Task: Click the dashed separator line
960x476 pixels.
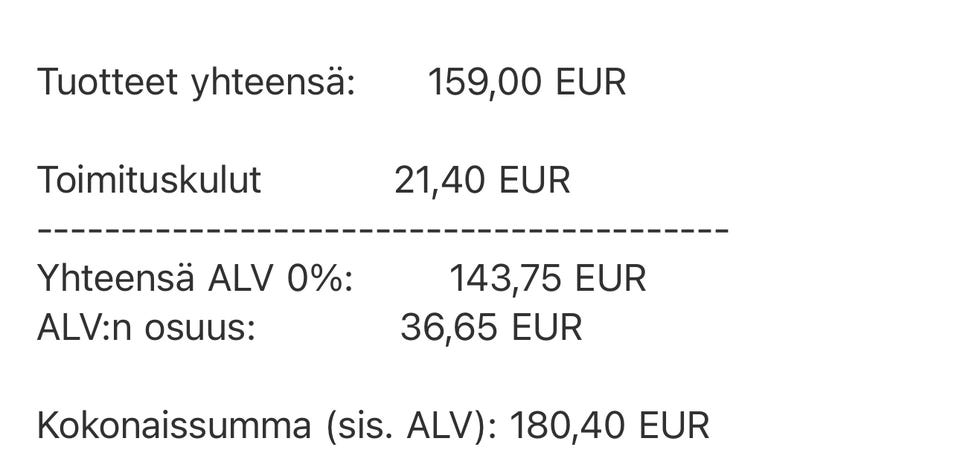Action: [x=383, y=230]
